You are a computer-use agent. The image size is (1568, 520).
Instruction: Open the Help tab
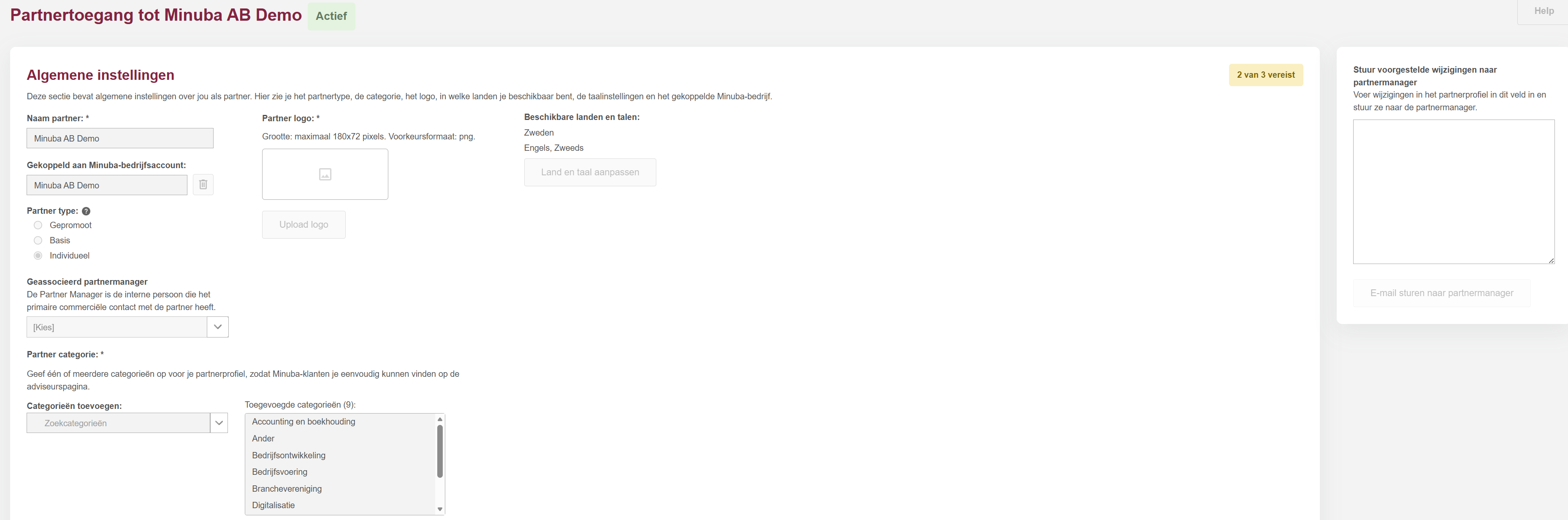(1543, 11)
